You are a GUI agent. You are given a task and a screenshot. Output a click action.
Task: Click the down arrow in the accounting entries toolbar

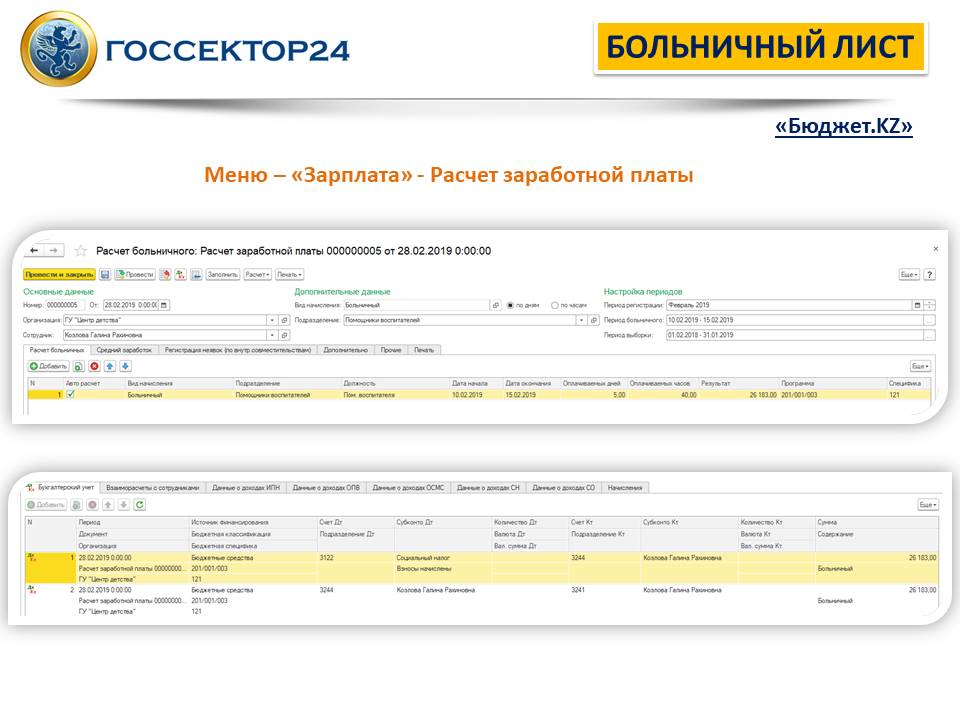(x=124, y=504)
